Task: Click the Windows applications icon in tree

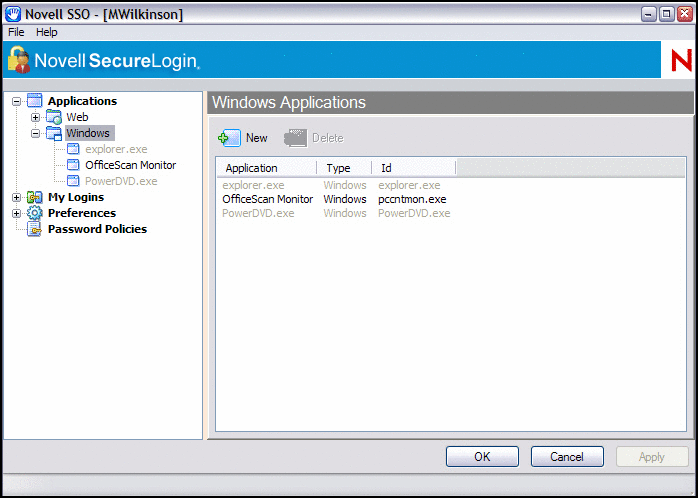Action: point(54,134)
